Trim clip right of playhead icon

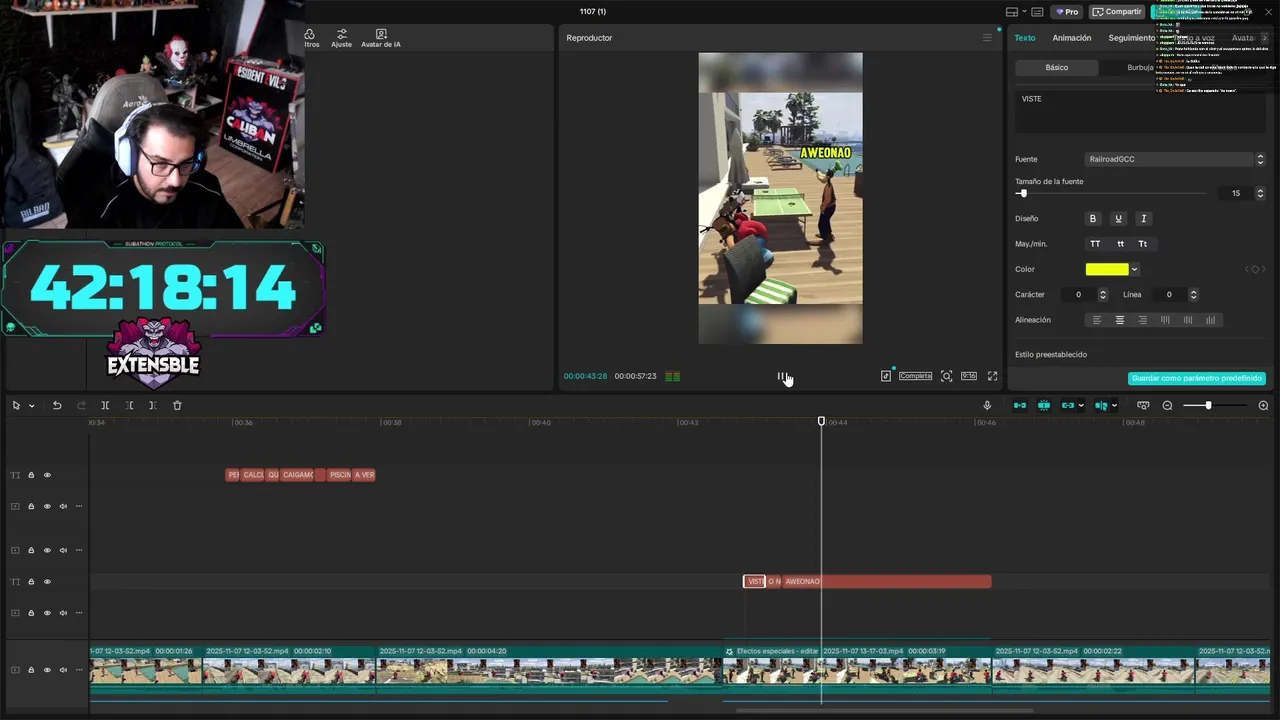(152, 405)
